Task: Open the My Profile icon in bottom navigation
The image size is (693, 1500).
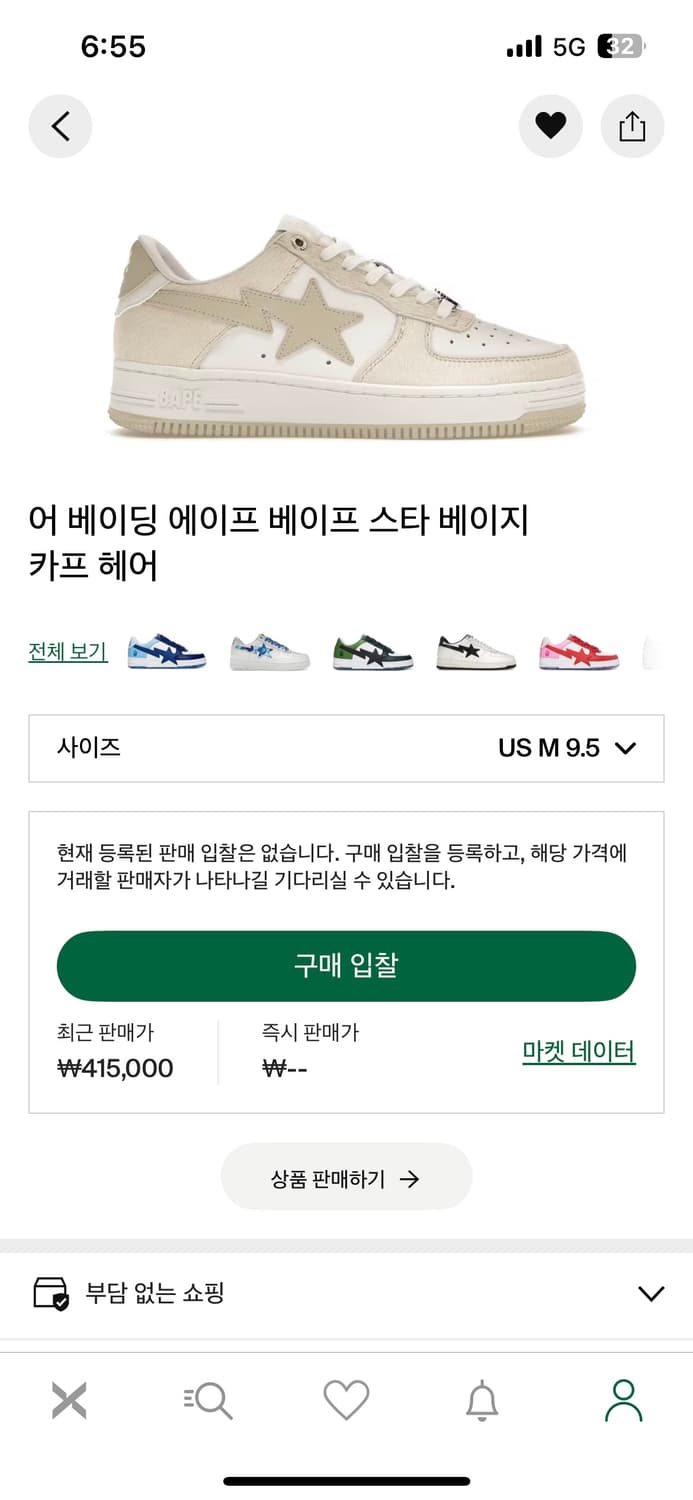Action: tap(623, 1400)
